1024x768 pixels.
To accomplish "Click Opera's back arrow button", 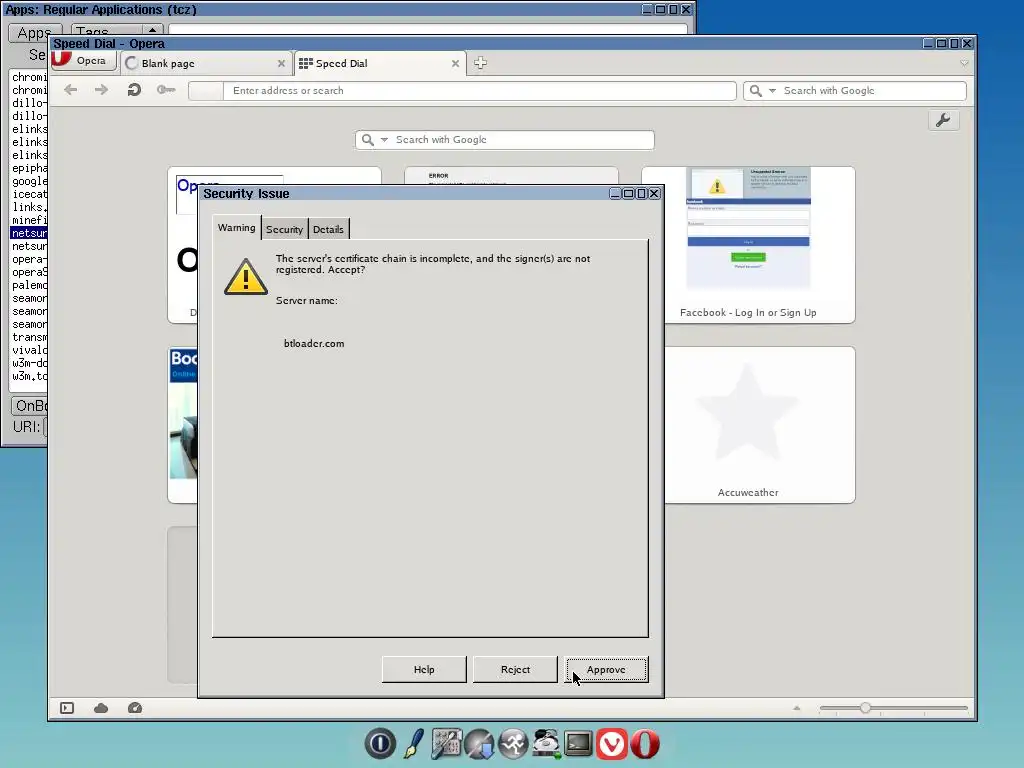I will coord(71,90).
